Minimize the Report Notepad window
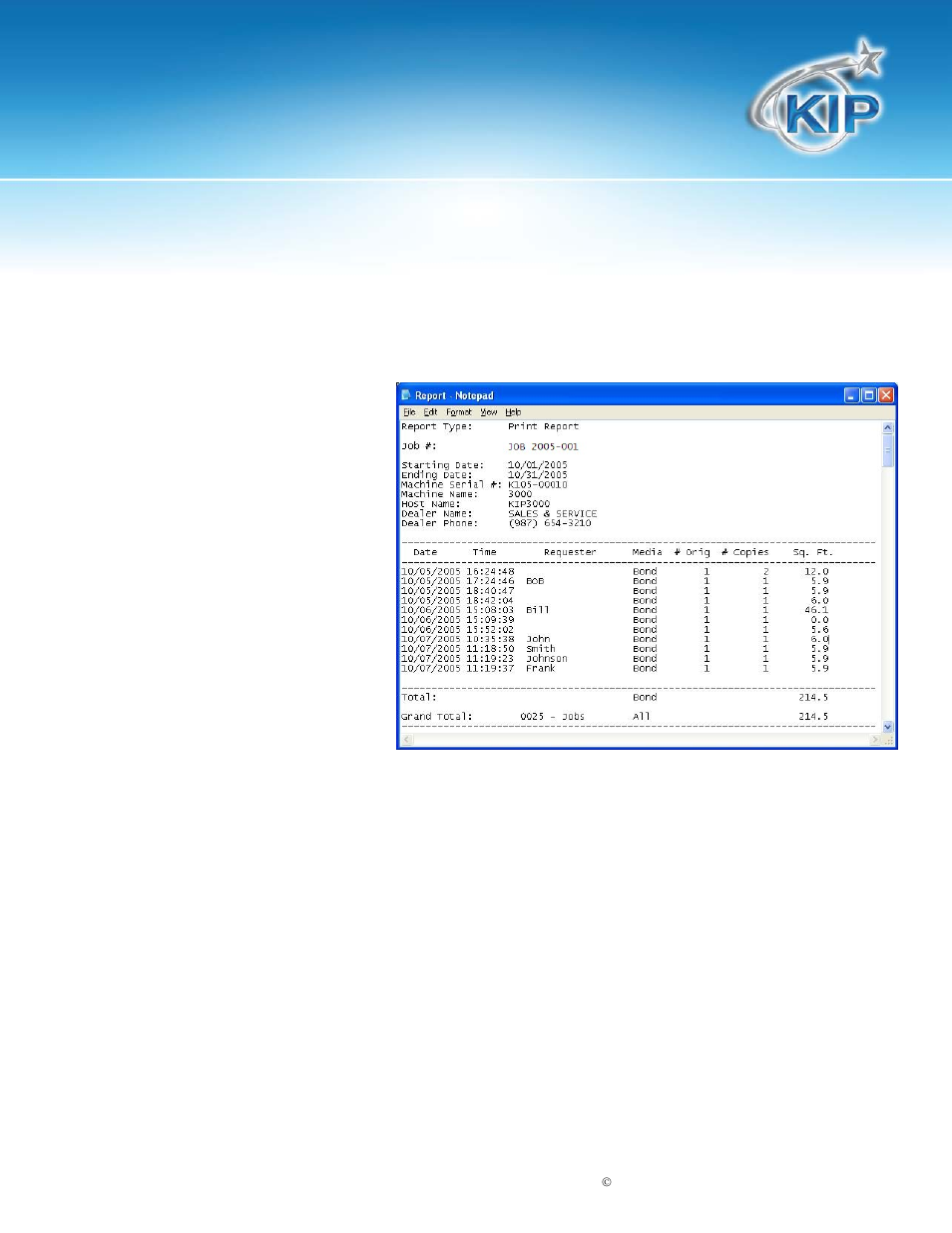This screenshot has width=952, height=1233. point(851,395)
